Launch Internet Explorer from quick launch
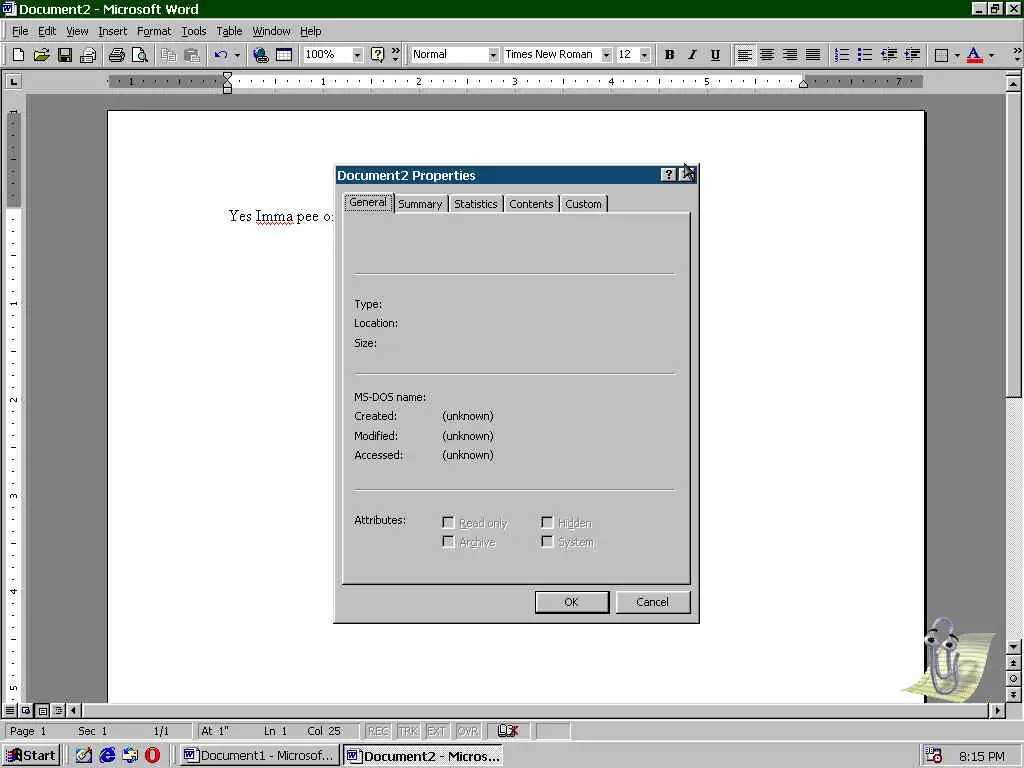Image resolution: width=1024 pixels, height=768 pixels. 107,756
